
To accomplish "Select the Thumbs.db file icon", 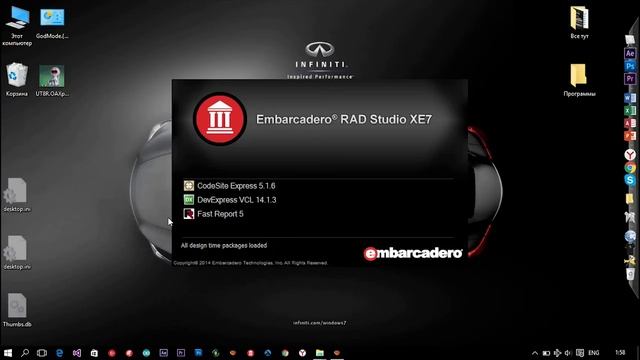I will click(17, 310).
